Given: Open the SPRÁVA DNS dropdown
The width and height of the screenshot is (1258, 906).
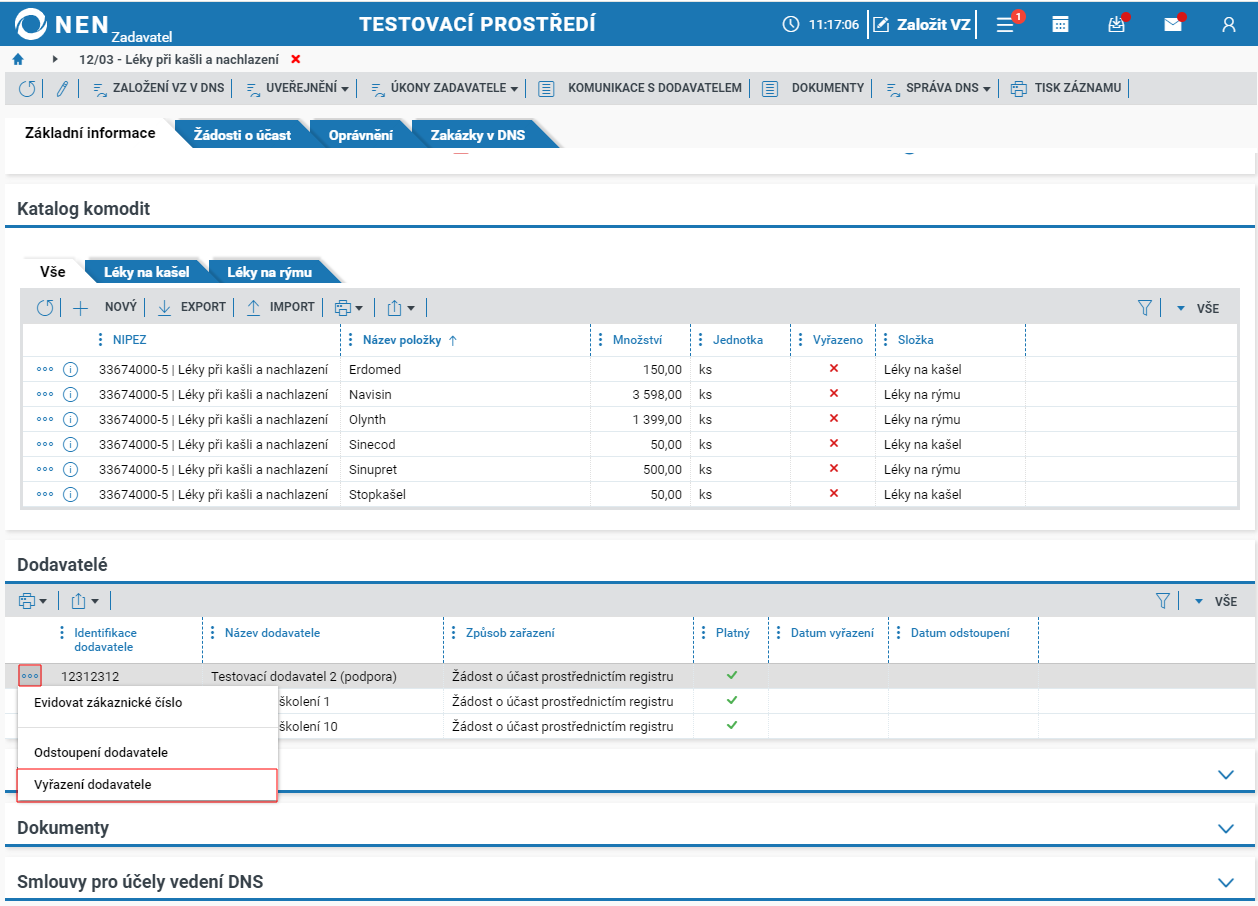Looking at the screenshot, I should click(x=937, y=88).
